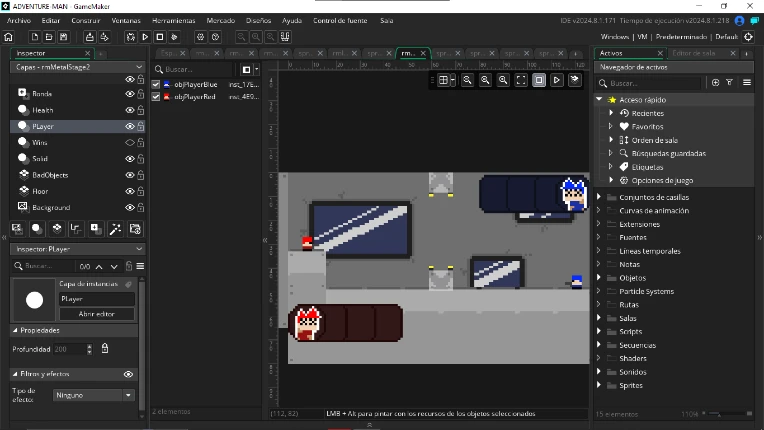Open the Construir menu

tap(86, 20)
